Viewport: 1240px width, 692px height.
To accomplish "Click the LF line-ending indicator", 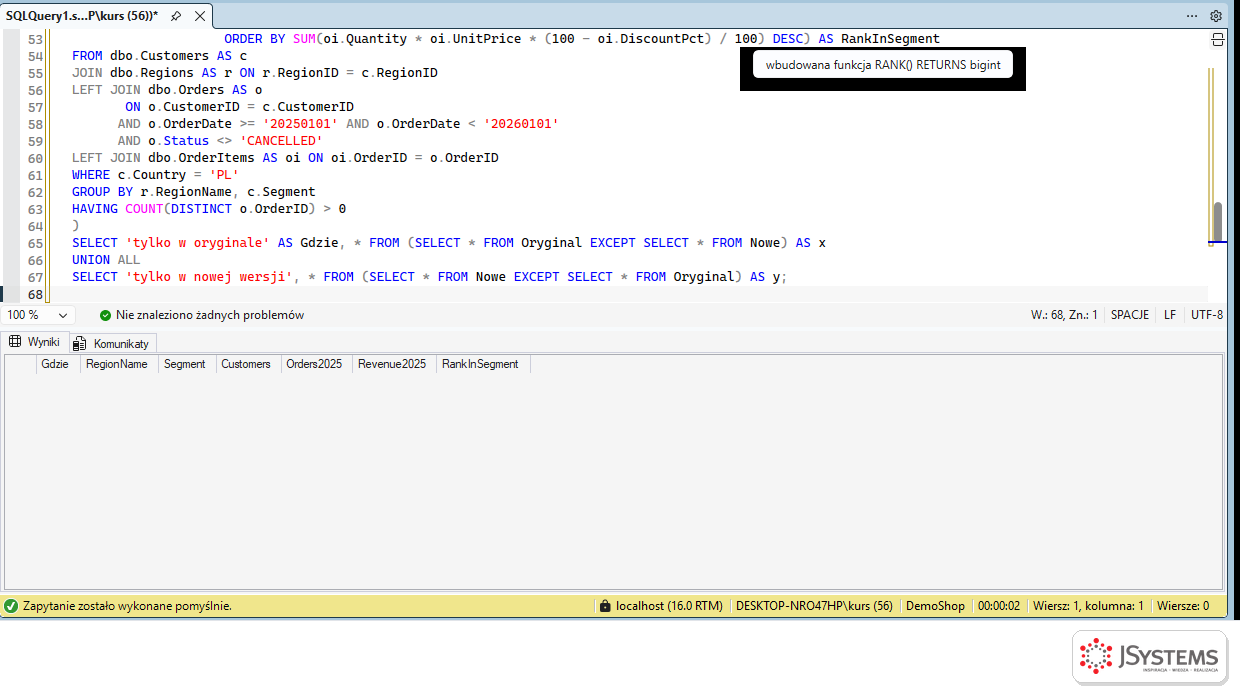I will [x=1170, y=315].
